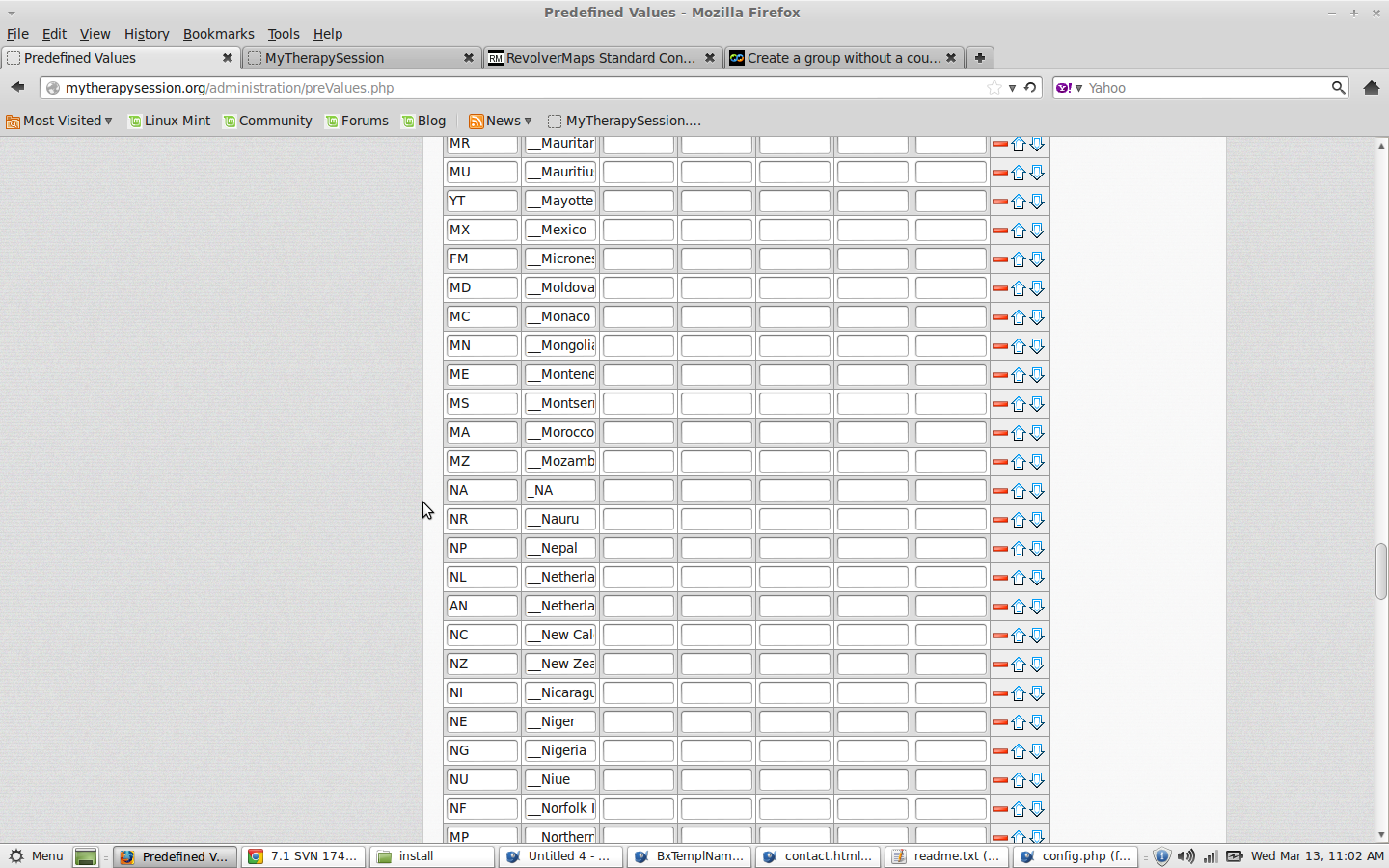This screenshot has height=868, width=1389.
Task: Reload the page with the refresh icon
Action: tap(1030, 88)
